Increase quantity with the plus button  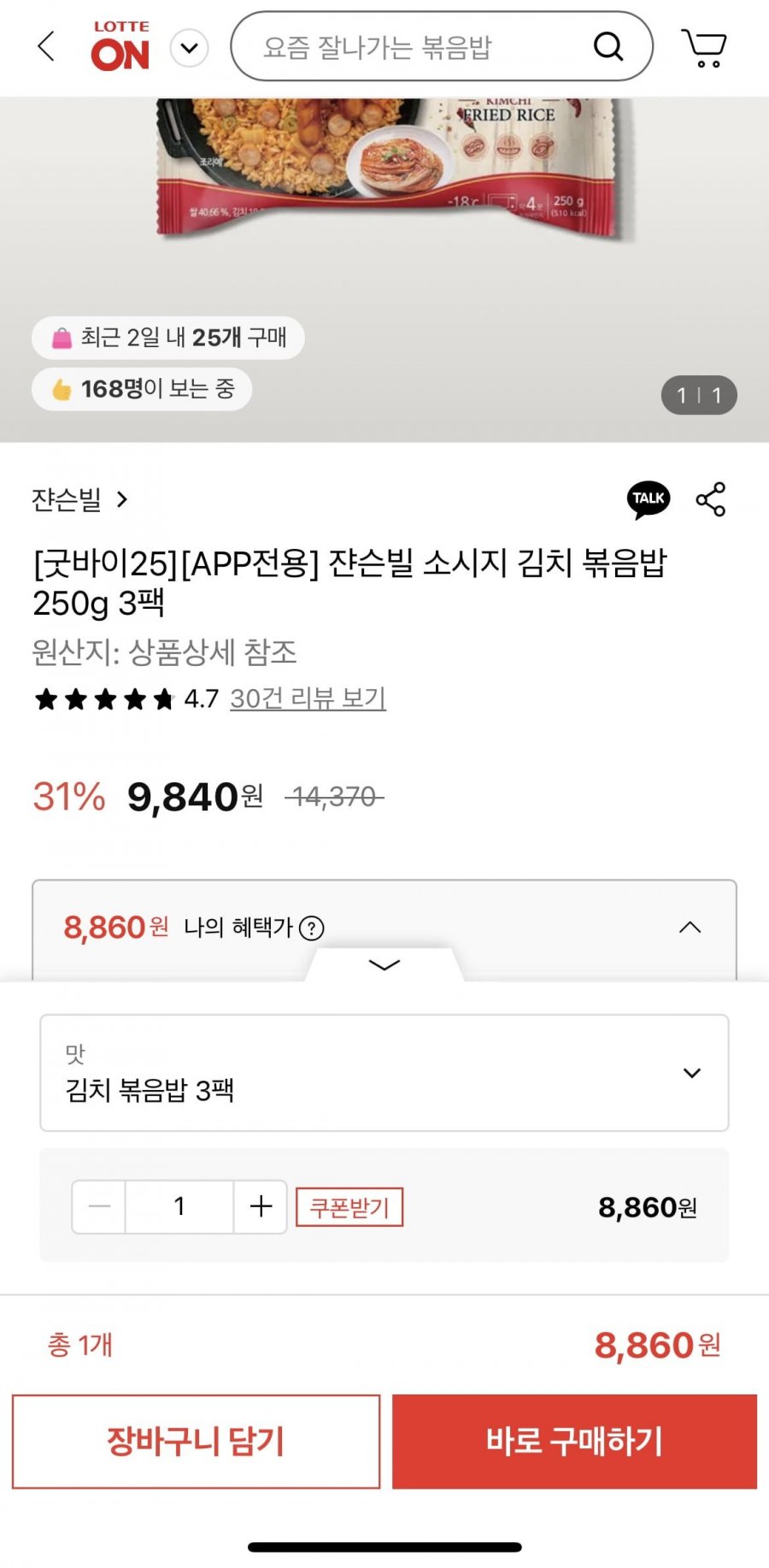[261, 1206]
